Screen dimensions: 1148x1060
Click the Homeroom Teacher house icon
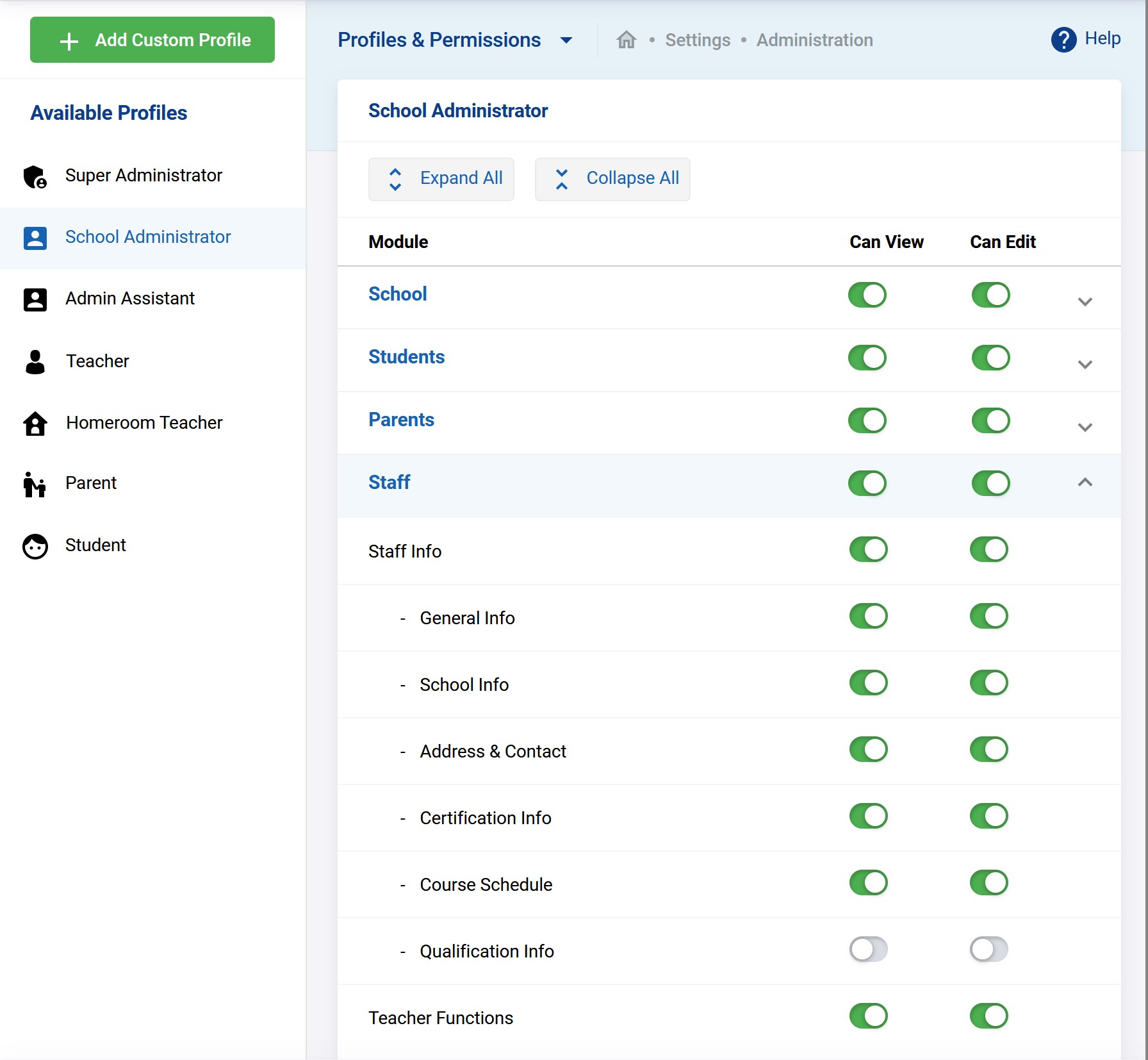click(35, 423)
